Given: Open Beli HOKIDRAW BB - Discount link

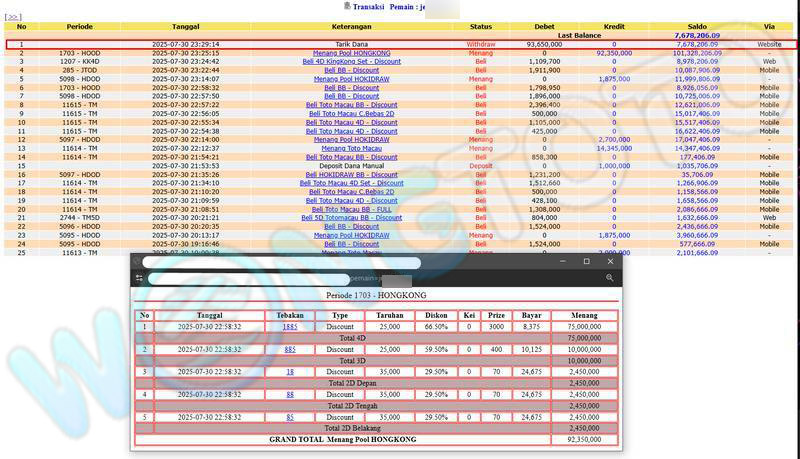Looking at the screenshot, I should pyautogui.click(x=352, y=174).
